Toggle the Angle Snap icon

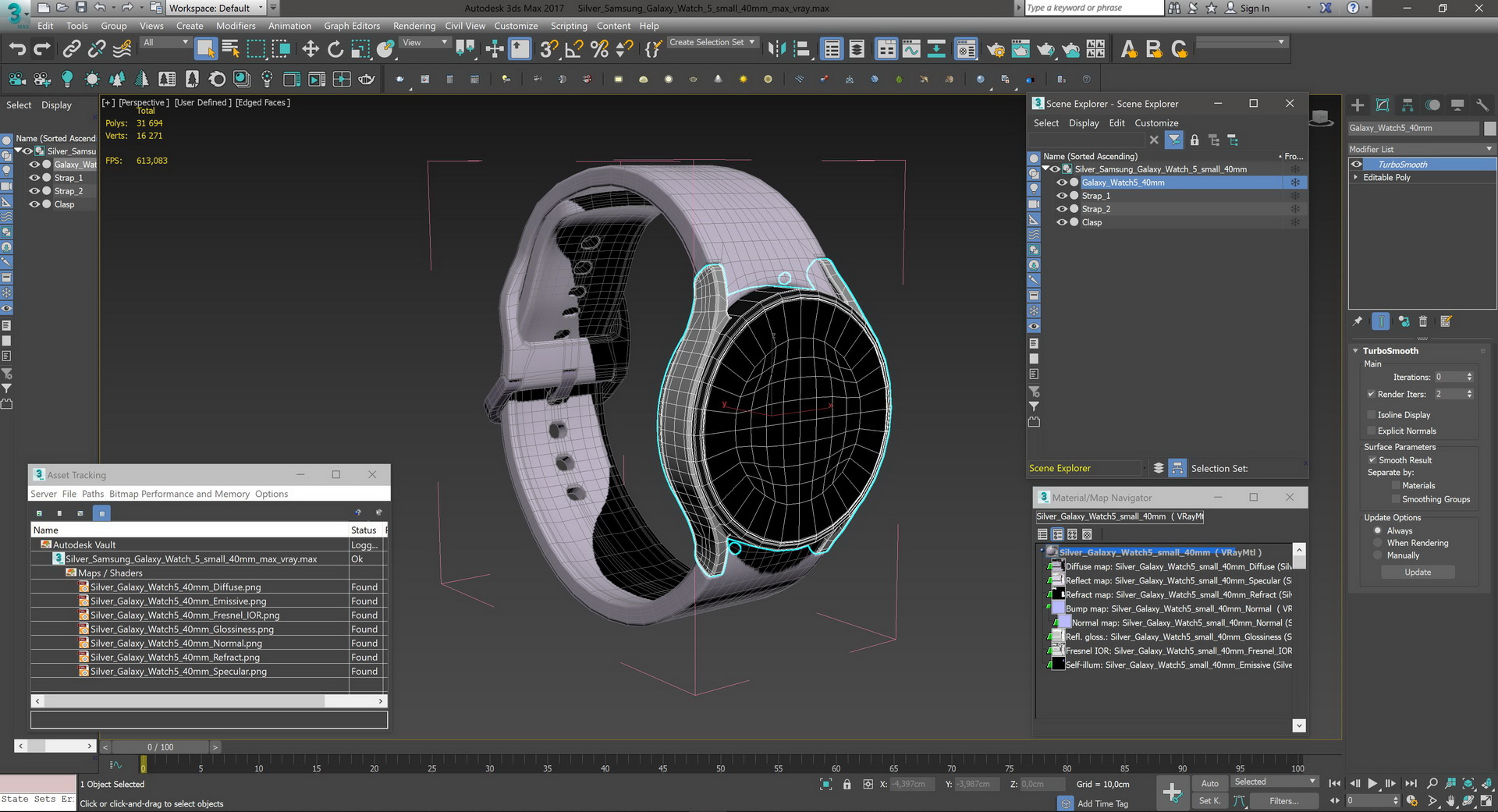[x=574, y=49]
